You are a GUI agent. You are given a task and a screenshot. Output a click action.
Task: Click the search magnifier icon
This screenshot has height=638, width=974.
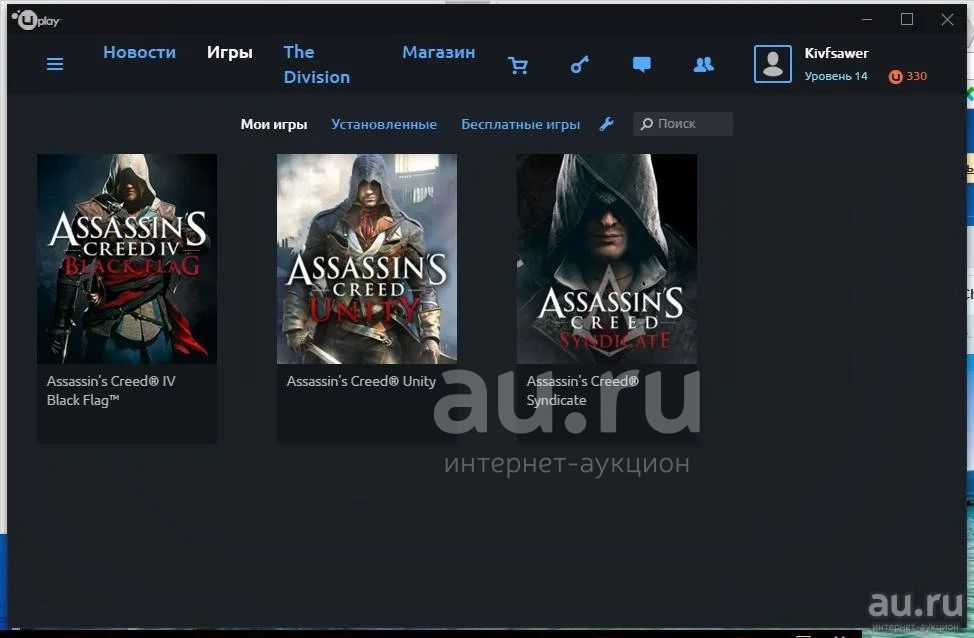(647, 124)
